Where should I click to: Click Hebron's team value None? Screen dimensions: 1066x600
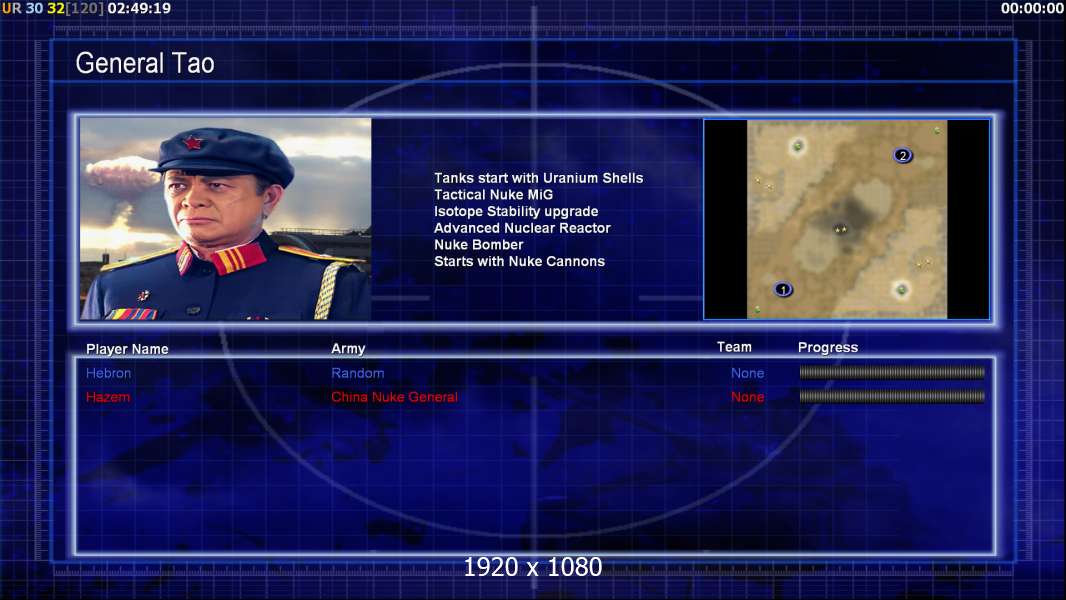pos(747,373)
